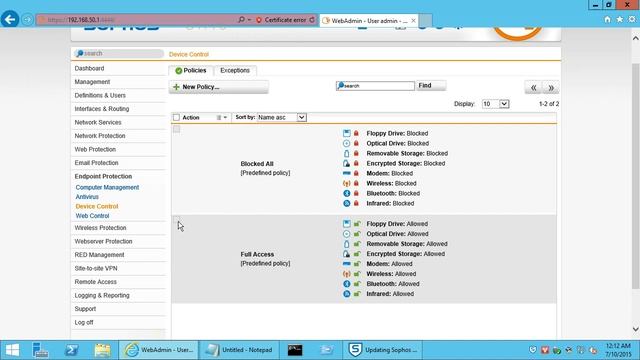This screenshot has width=640, height=360.
Task: Click the Modem icon in Blocked All policy
Action: [347, 173]
